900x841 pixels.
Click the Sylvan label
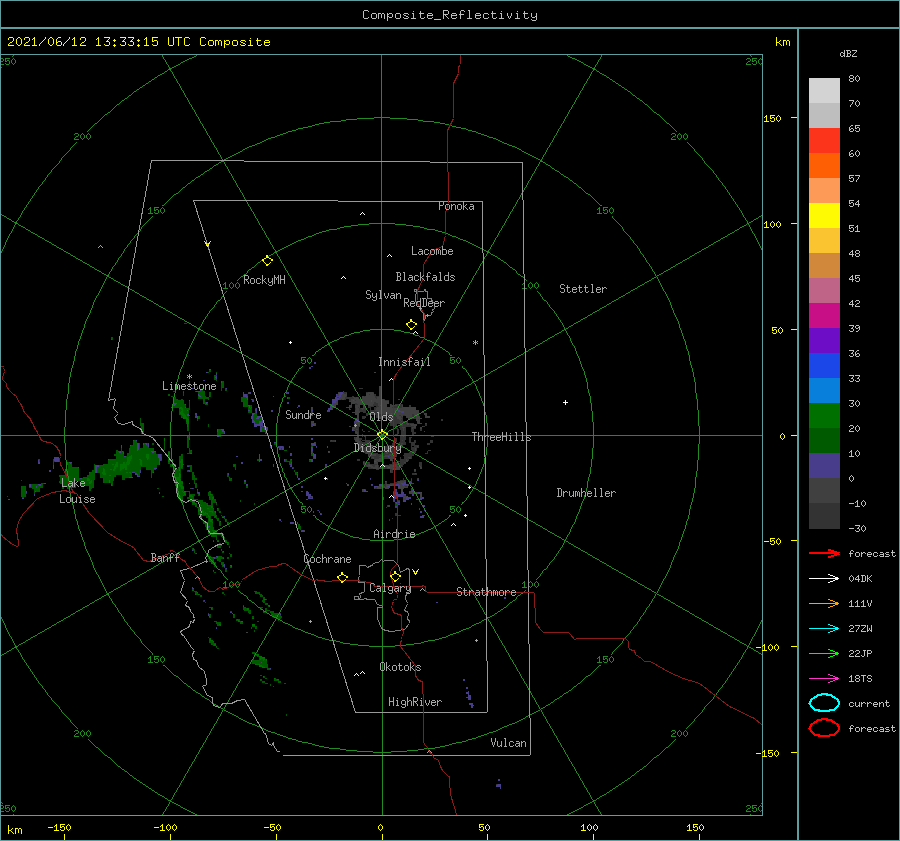point(383,295)
